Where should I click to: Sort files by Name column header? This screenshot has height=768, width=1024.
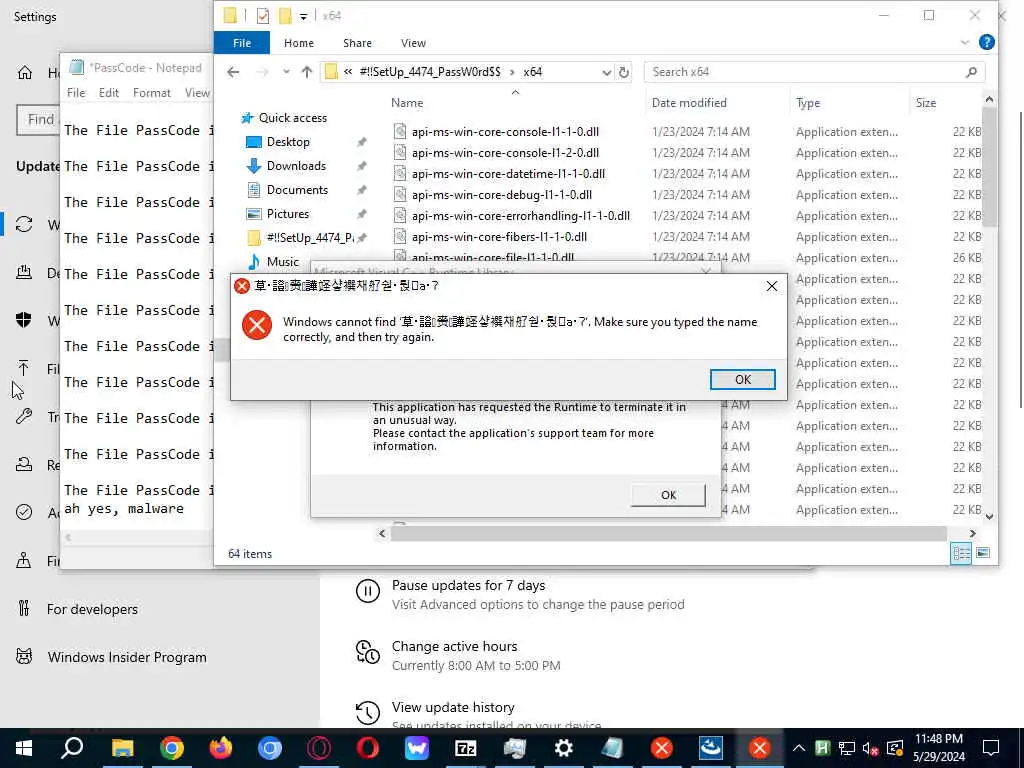[407, 103]
